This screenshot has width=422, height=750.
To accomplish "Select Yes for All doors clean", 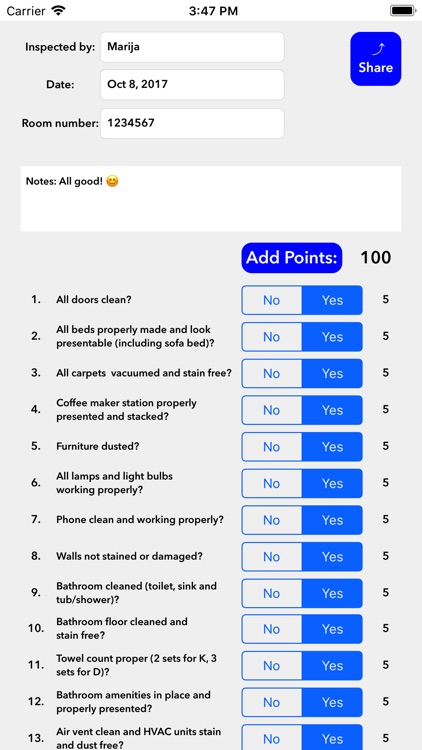I will (x=332, y=300).
